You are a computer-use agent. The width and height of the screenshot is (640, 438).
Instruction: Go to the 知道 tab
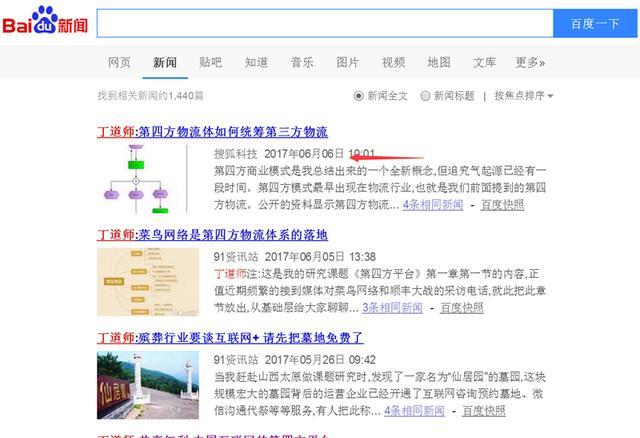(256, 62)
